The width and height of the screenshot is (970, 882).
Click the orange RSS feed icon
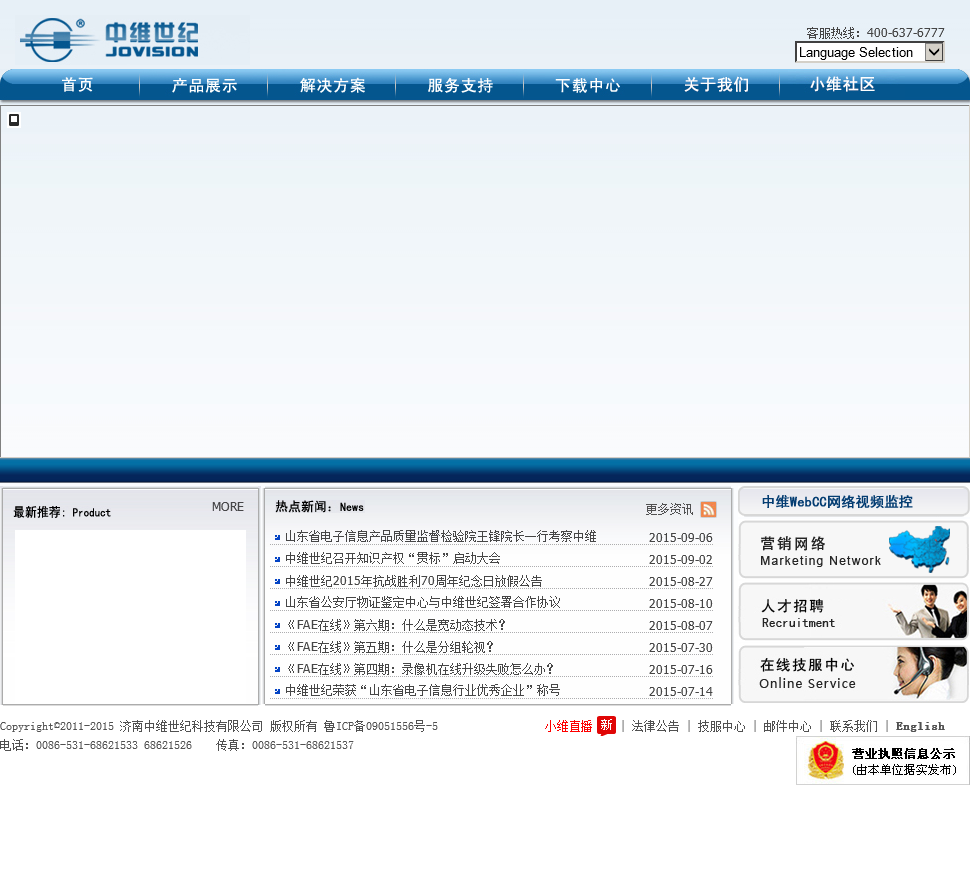click(708, 509)
